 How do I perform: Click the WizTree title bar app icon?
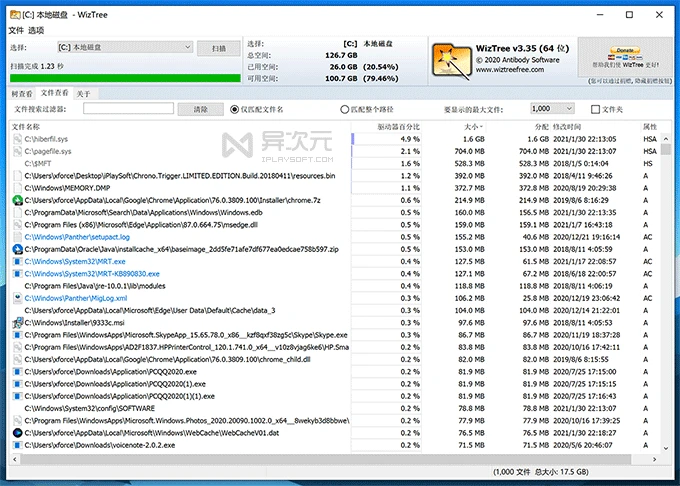(x=15, y=15)
